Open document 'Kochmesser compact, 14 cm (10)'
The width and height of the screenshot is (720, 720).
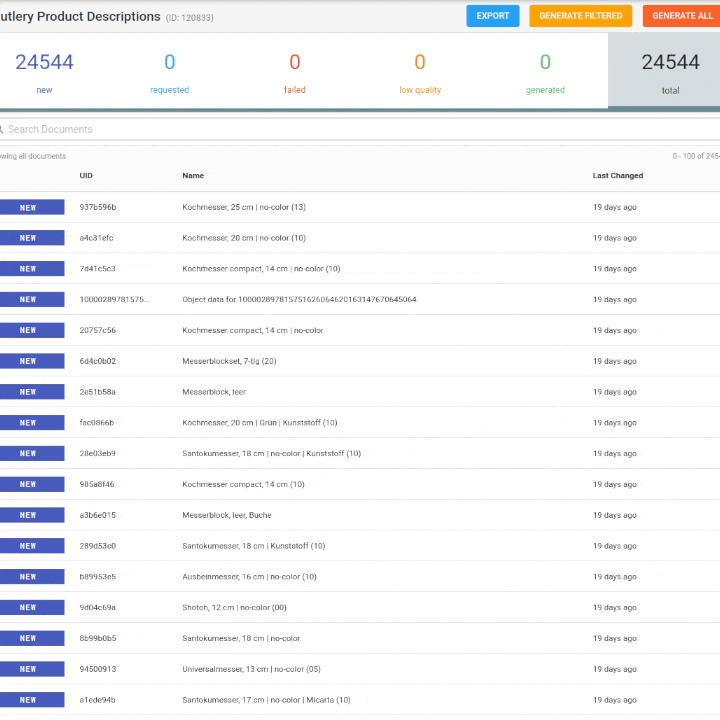click(243, 484)
